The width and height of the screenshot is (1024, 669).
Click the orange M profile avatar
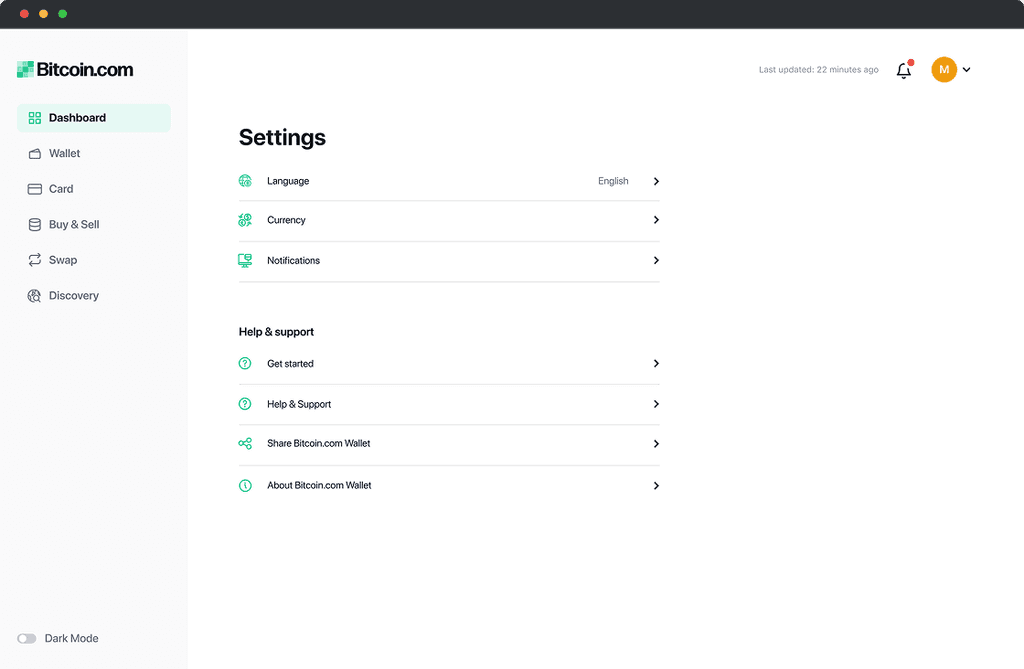(x=944, y=69)
